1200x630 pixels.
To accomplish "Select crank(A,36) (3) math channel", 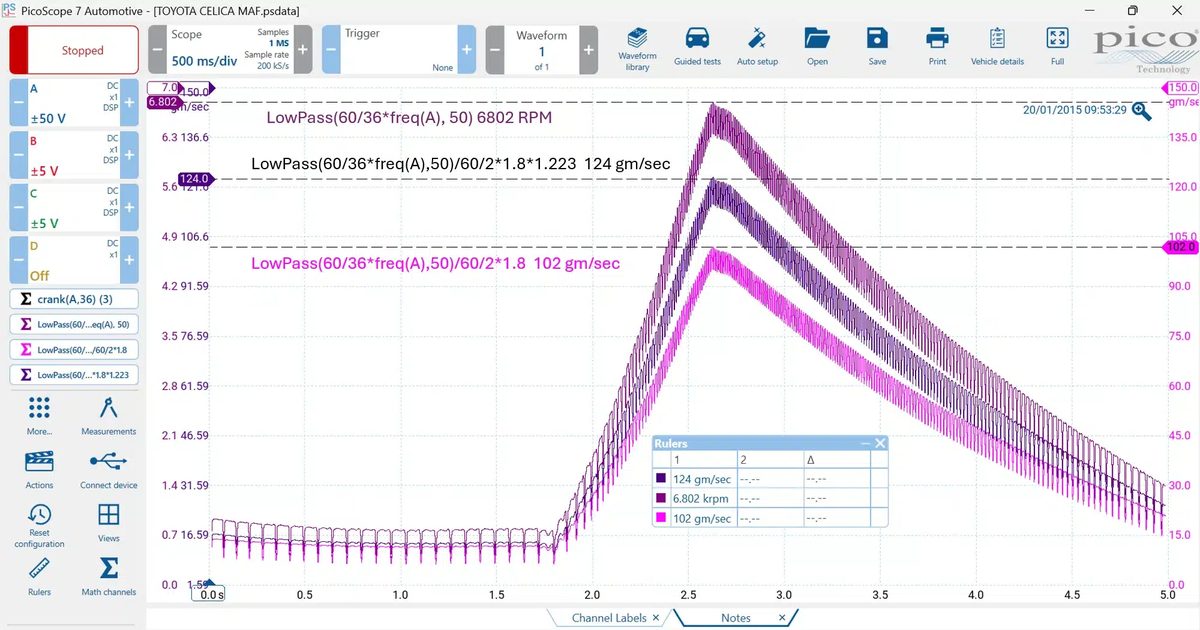I will (74, 299).
